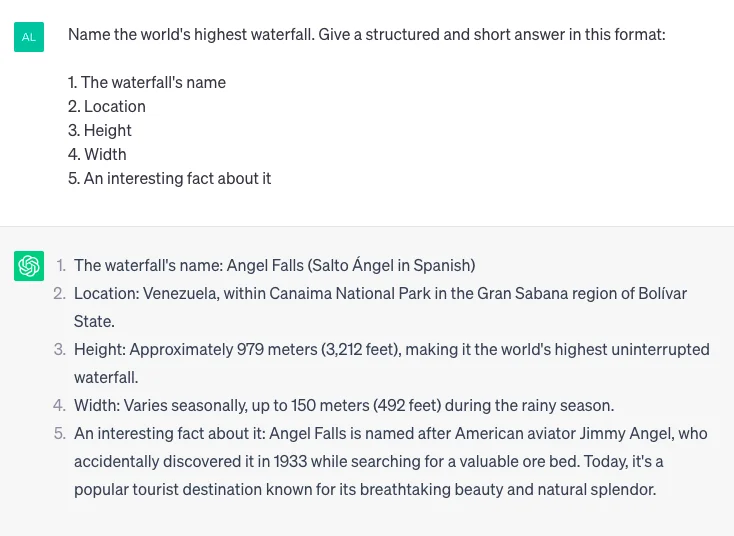Click the ChatGPT logo icon beside the response

[29, 266]
